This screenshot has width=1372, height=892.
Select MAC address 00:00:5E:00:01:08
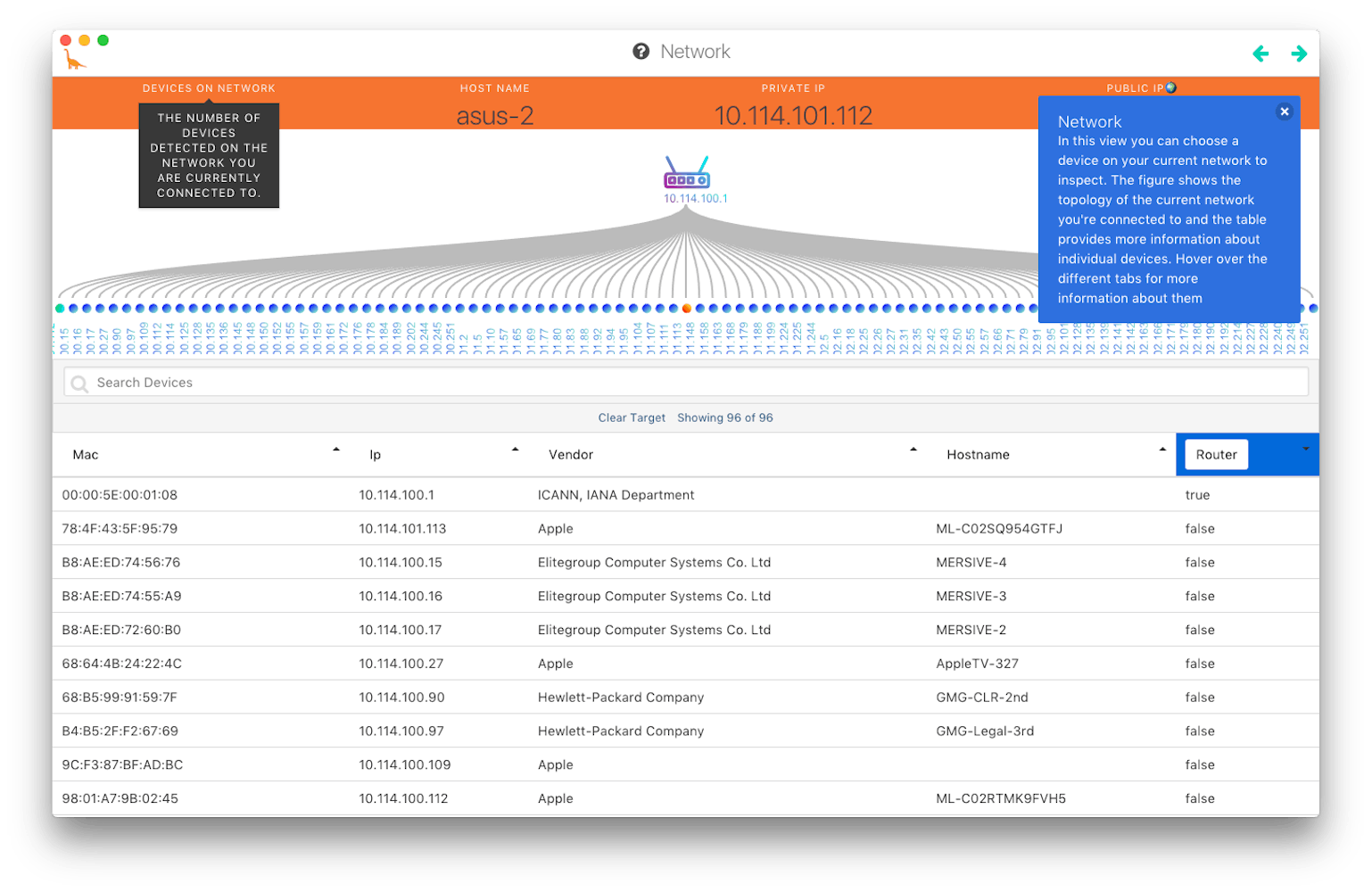point(120,495)
